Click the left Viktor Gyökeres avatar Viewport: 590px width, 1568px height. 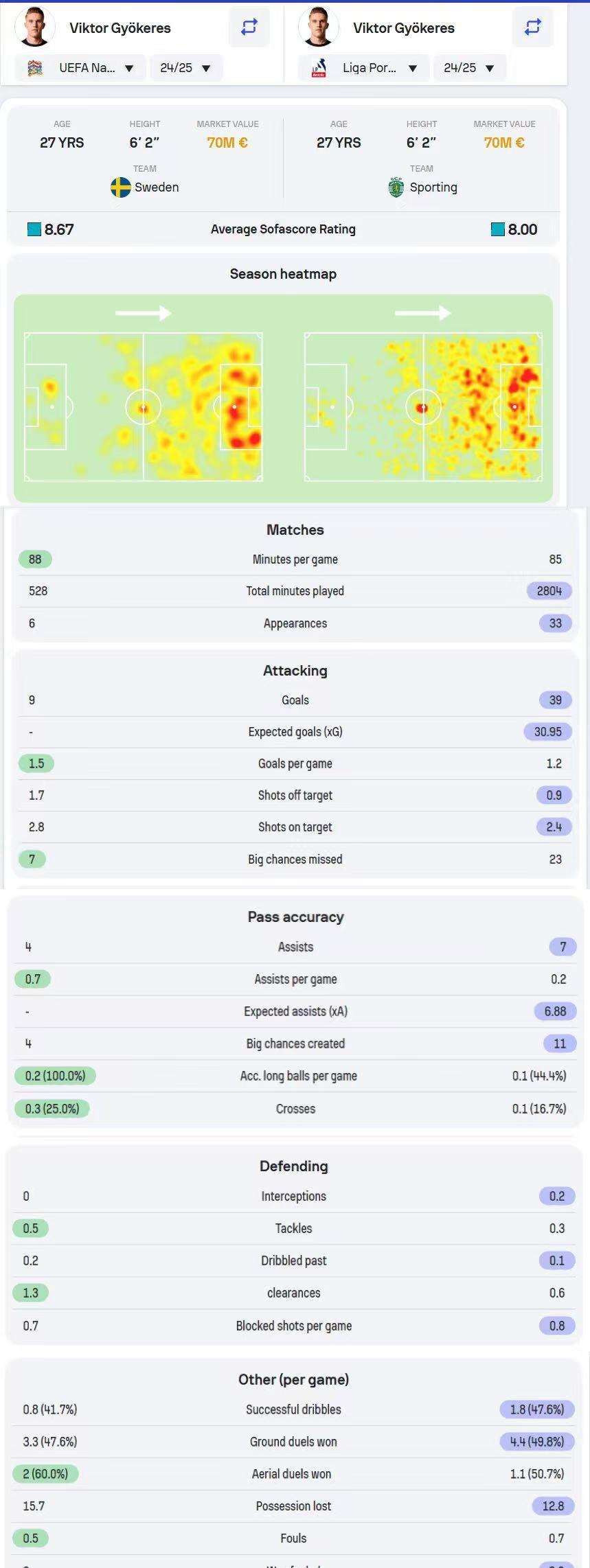pos(34,27)
